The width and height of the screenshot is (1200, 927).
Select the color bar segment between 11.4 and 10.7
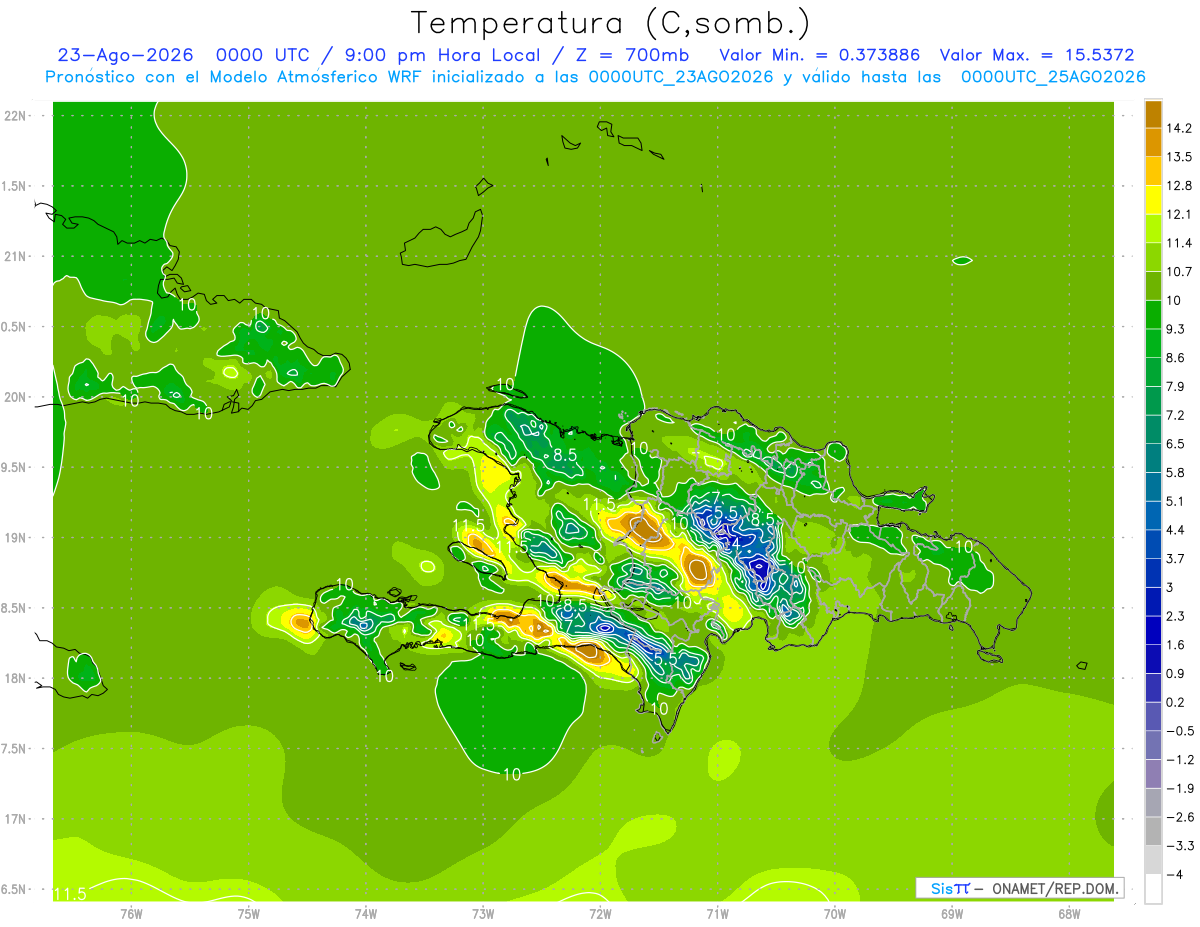point(1153,257)
